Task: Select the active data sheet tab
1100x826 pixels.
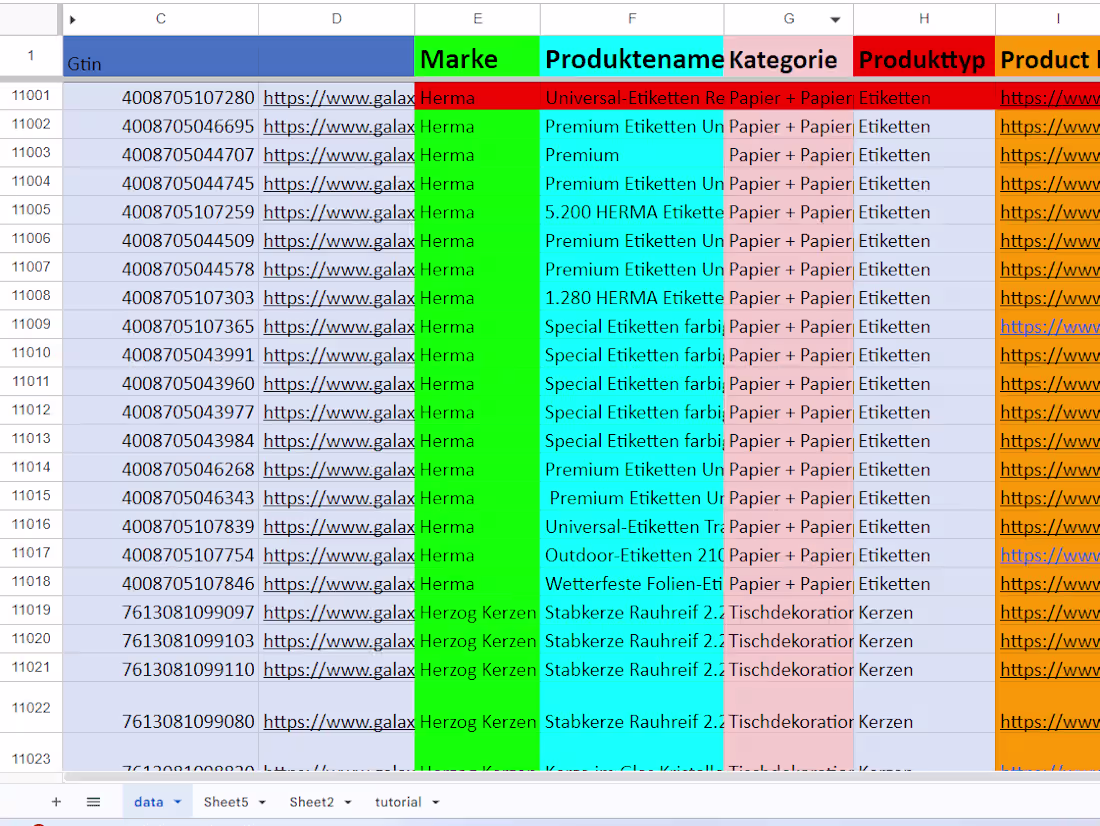Action: pyautogui.click(x=150, y=801)
